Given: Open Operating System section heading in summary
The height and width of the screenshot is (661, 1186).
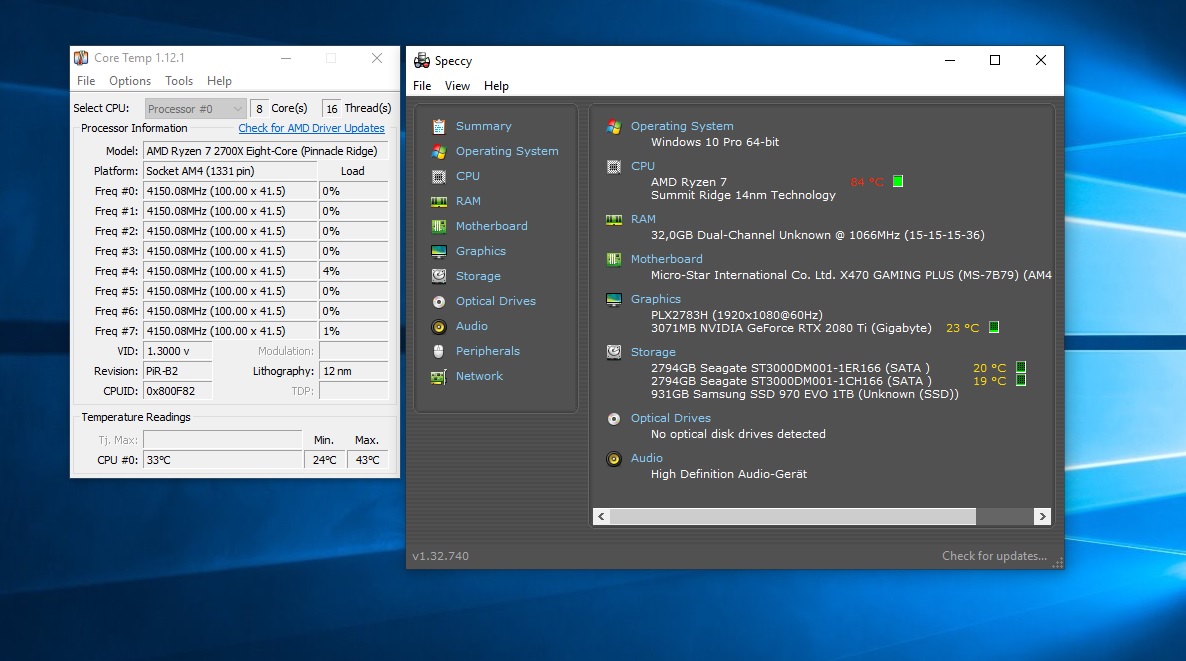Looking at the screenshot, I should pyautogui.click(x=682, y=126).
